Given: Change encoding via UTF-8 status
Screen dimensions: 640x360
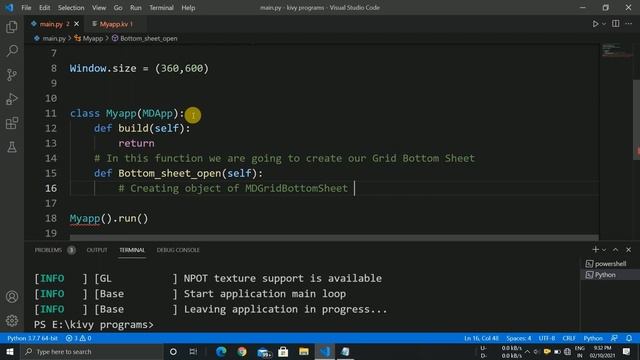Looking at the screenshot, I should coord(547,338).
